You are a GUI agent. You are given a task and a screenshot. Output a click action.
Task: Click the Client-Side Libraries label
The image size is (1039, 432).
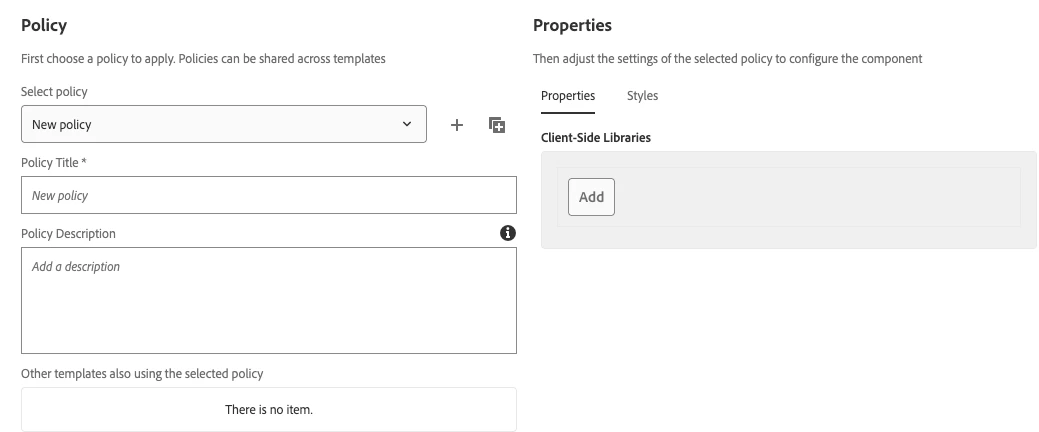(x=596, y=137)
